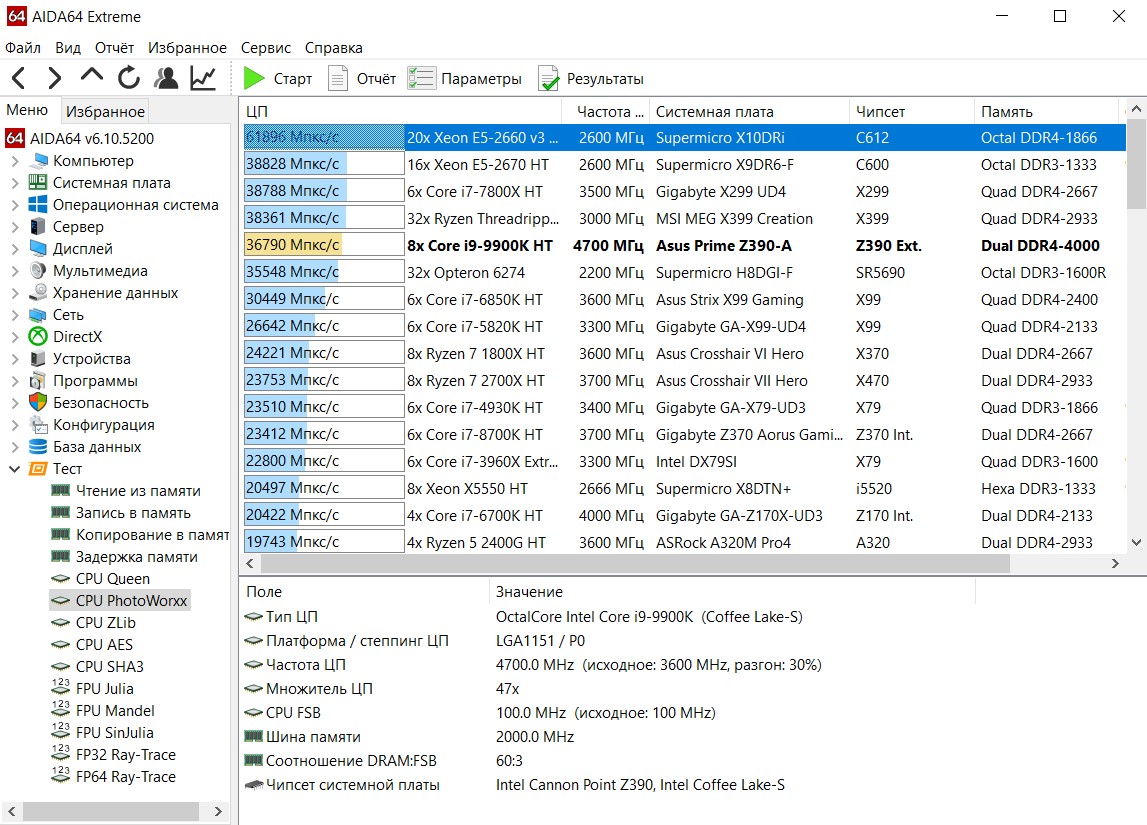
Task: Expand the DirectX tree node
Action: pos(15,336)
